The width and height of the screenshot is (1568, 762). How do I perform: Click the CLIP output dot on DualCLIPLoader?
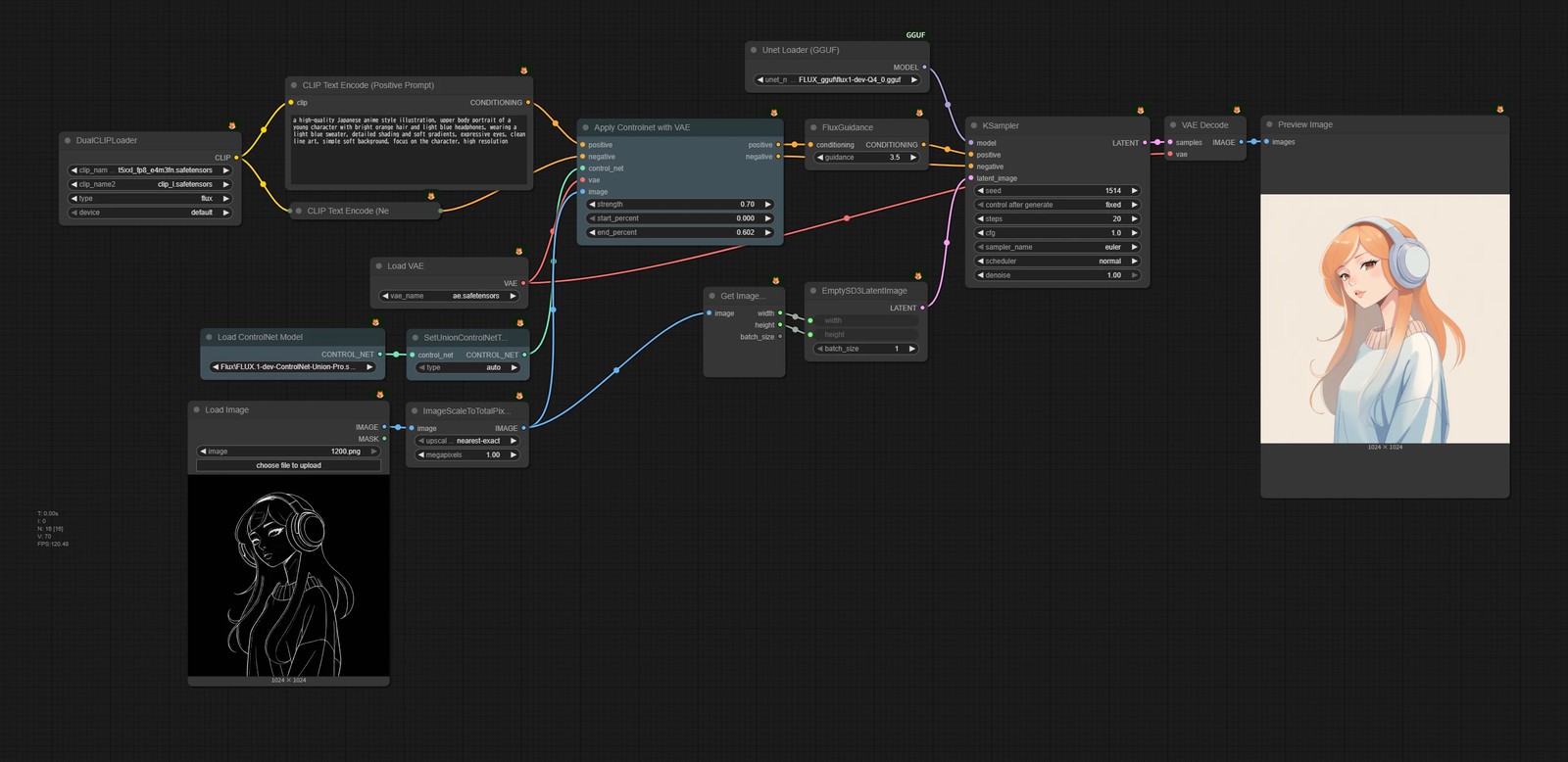[x=236, y=158]
